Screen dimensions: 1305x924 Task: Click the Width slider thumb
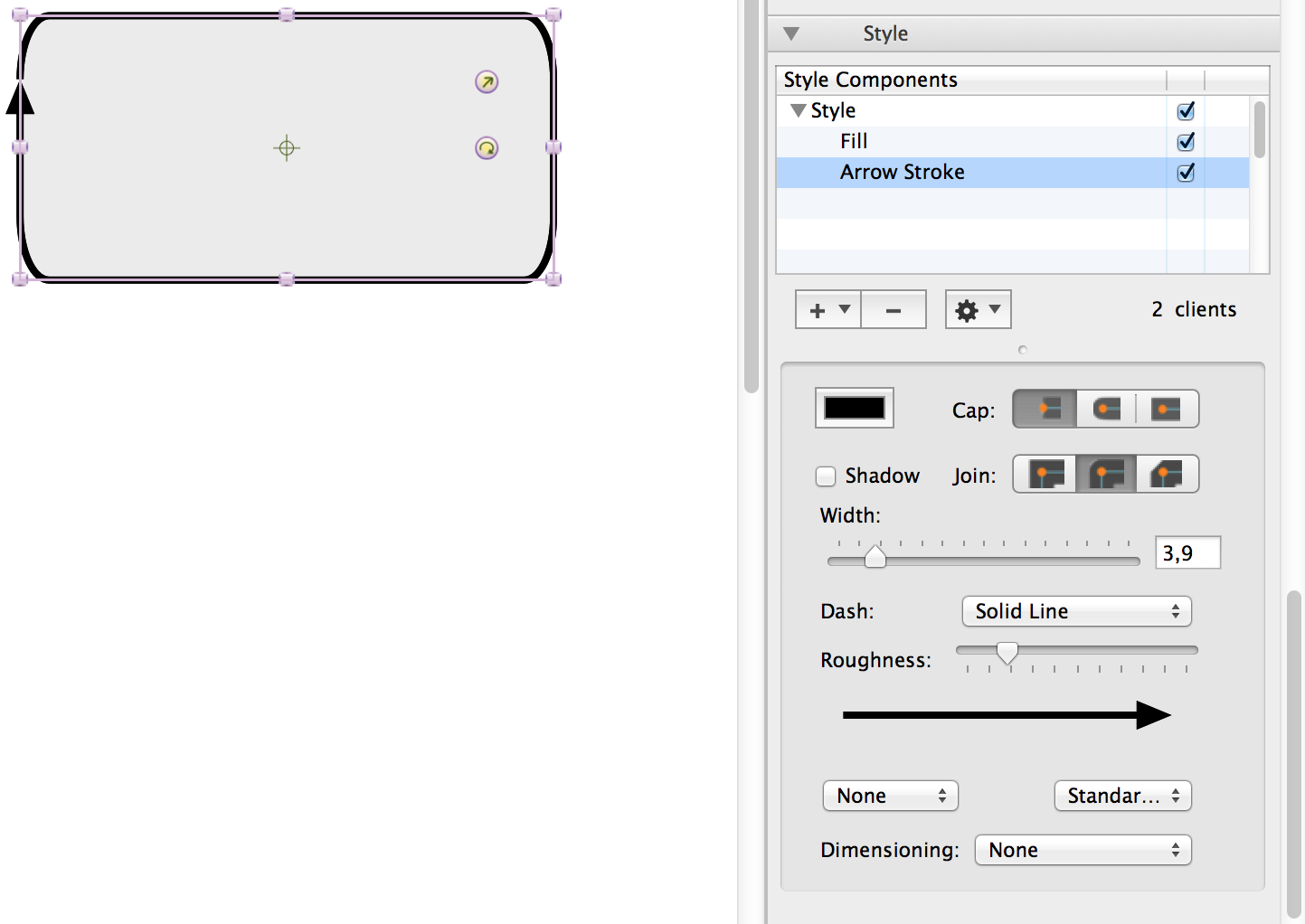point(875,555)
